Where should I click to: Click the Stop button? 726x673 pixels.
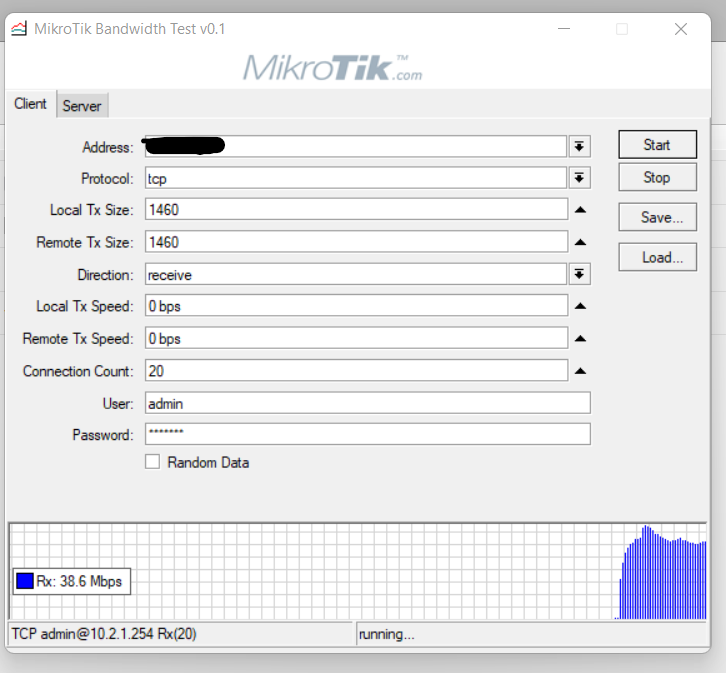[657, 177]
